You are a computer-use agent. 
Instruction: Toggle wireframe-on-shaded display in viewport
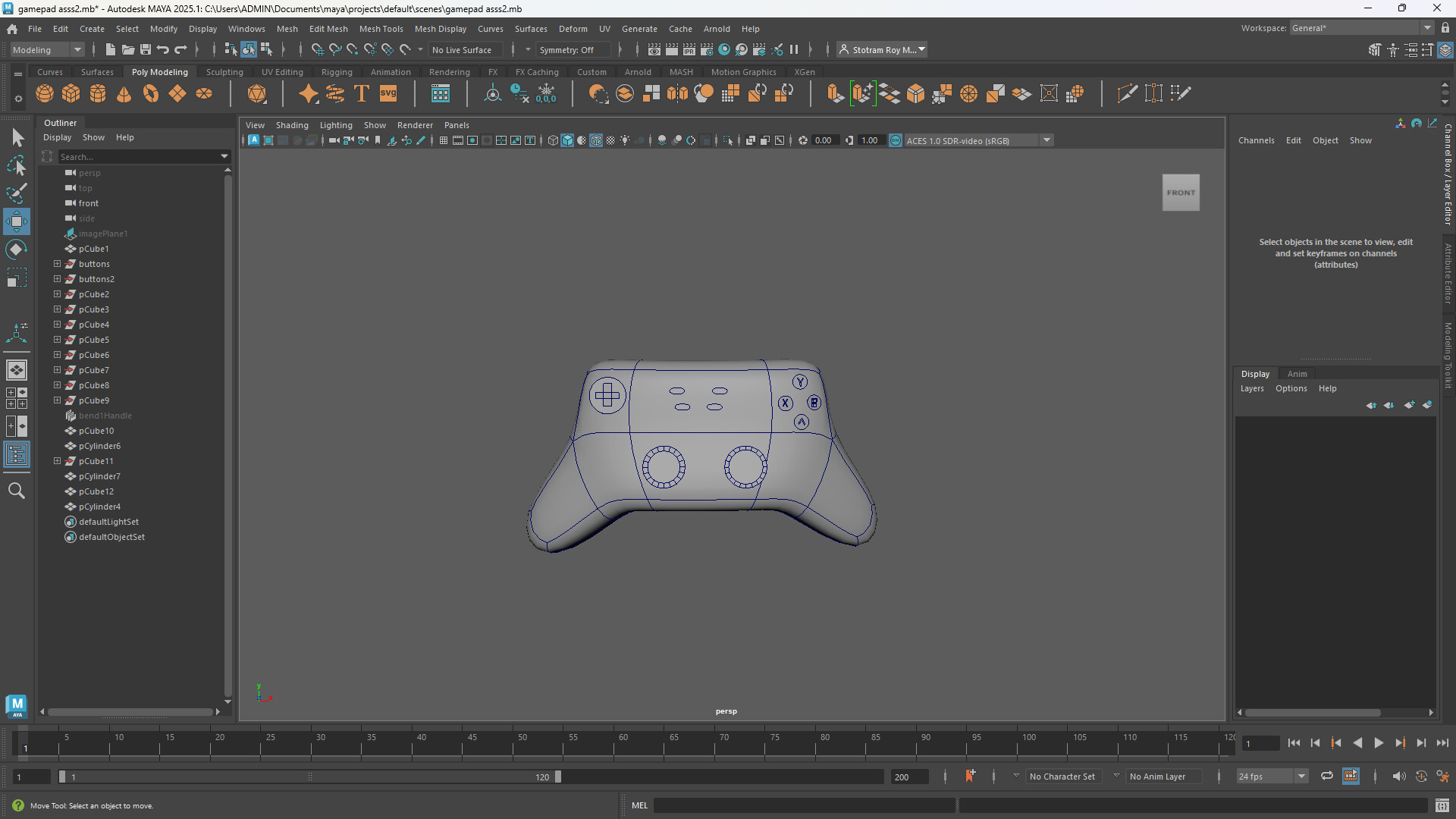coord(596,140)
